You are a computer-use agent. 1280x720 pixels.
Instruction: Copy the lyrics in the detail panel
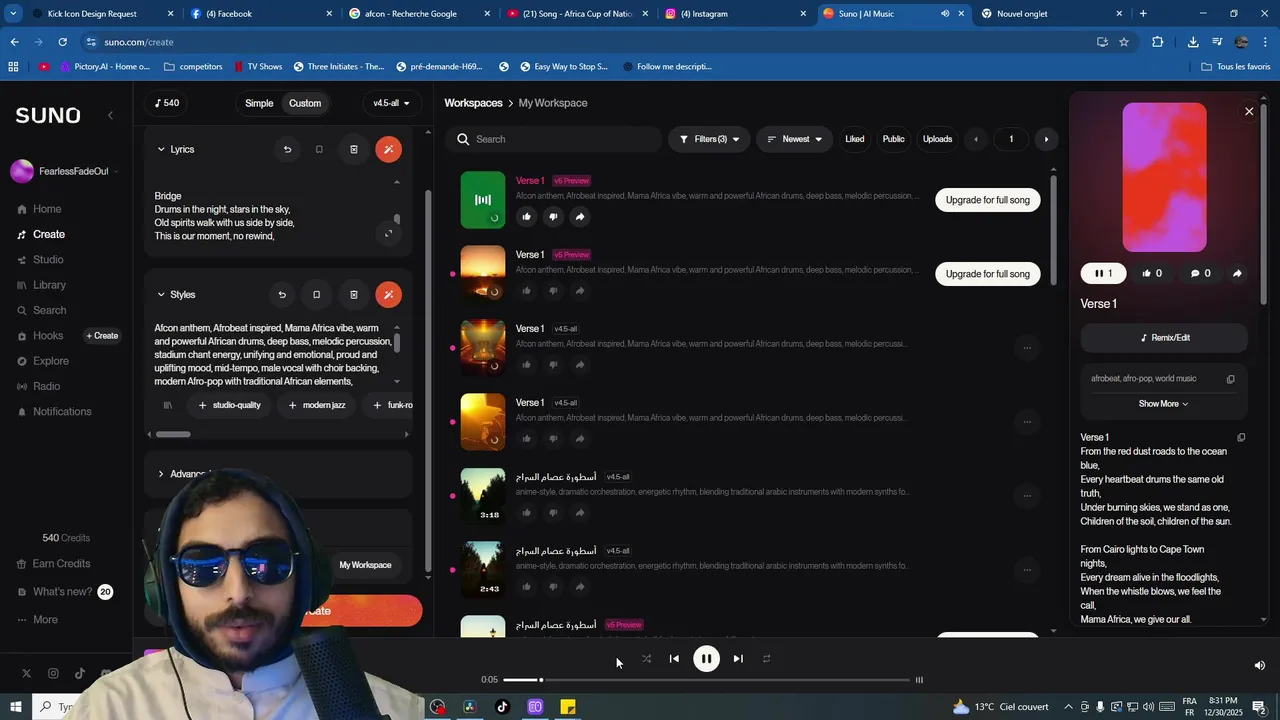tap(1241, 438)
